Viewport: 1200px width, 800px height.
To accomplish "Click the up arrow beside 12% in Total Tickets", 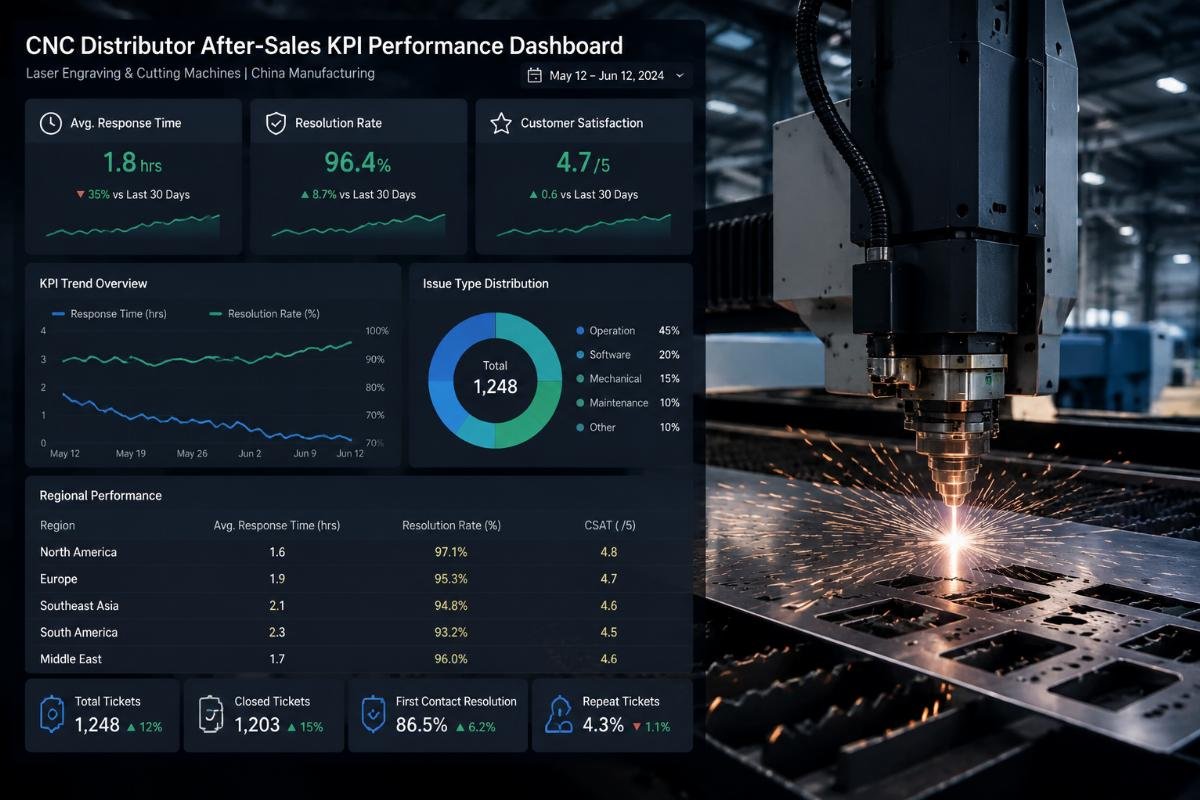I will point(132,727).
